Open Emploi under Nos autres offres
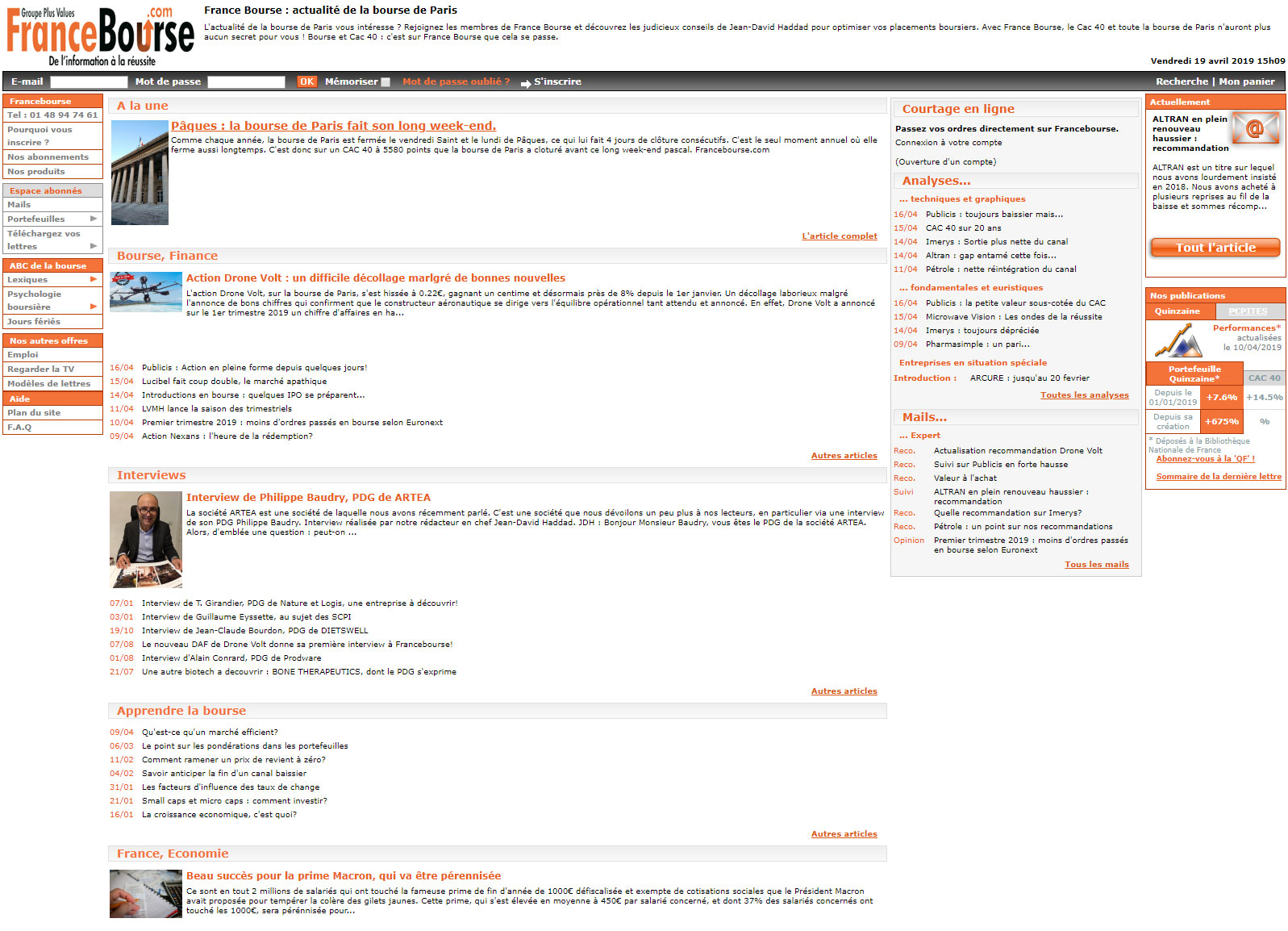The width and height of the screenshot is (1288, 931). pyautogui.click(x=52, y=354)
